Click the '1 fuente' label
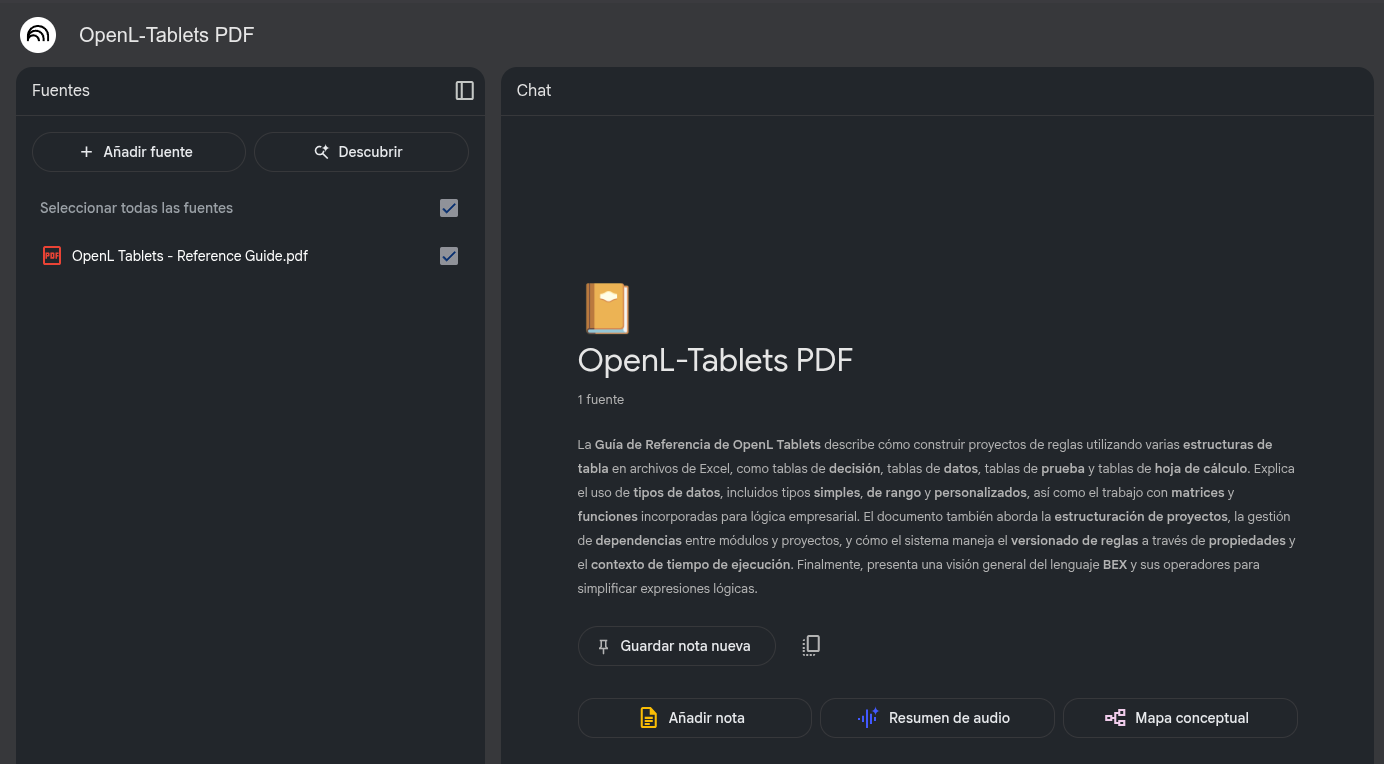The height and width of the screenshot is (764, 1384). [601, 400]
